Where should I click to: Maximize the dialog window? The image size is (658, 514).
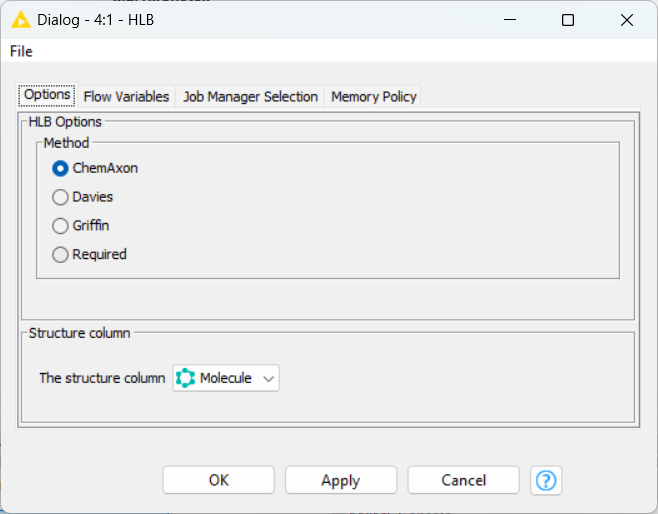point(568,20)
